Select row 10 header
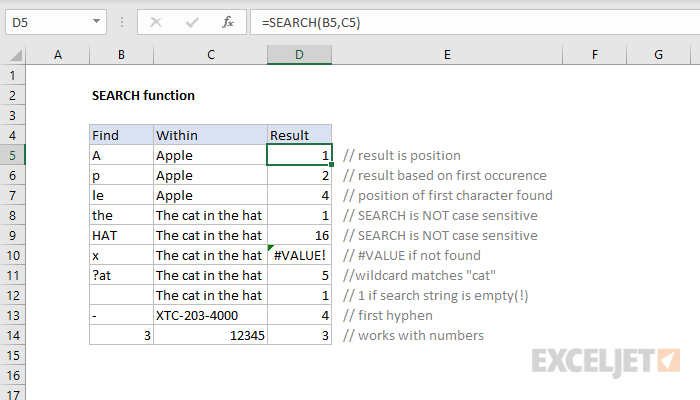The image size is (700, 400). click(x=13, y=255)
